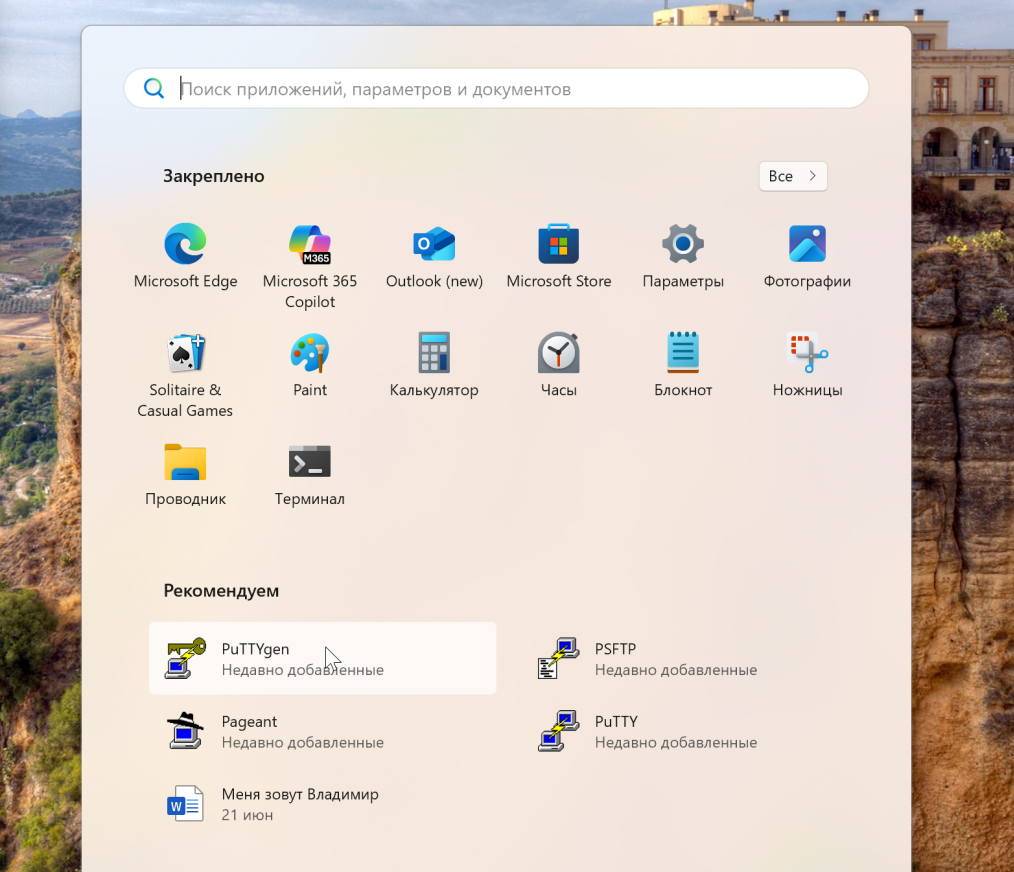Open Параметры settings gear
Viewport: 1014px width, 872px height.
[x=683, y=256]
